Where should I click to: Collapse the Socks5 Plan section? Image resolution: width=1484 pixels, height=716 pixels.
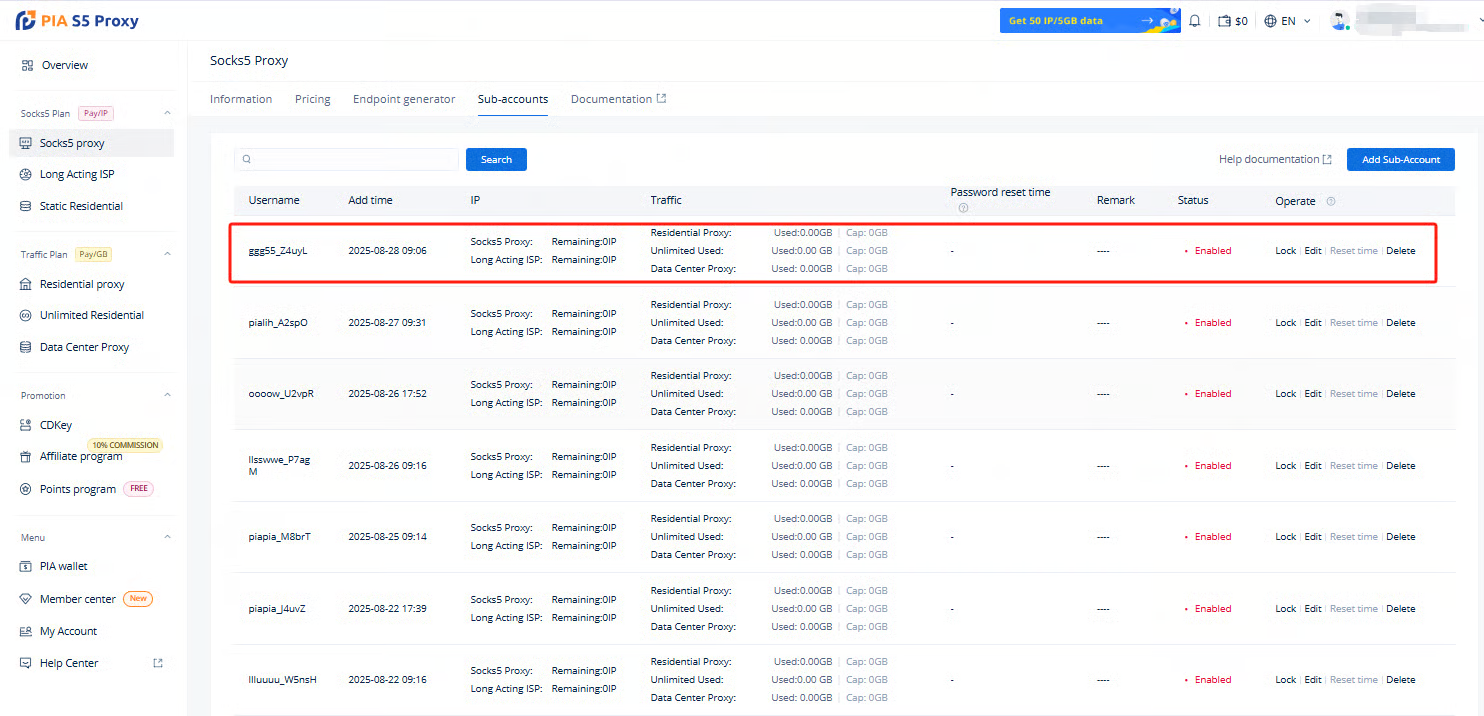167,113
